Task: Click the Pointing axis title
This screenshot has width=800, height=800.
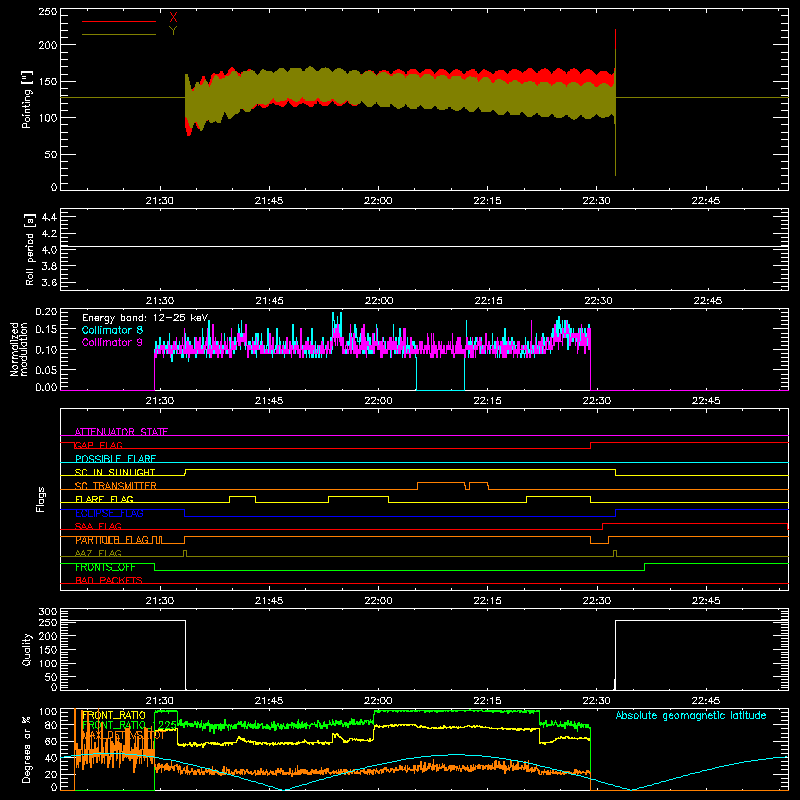Action: [27, 99]
